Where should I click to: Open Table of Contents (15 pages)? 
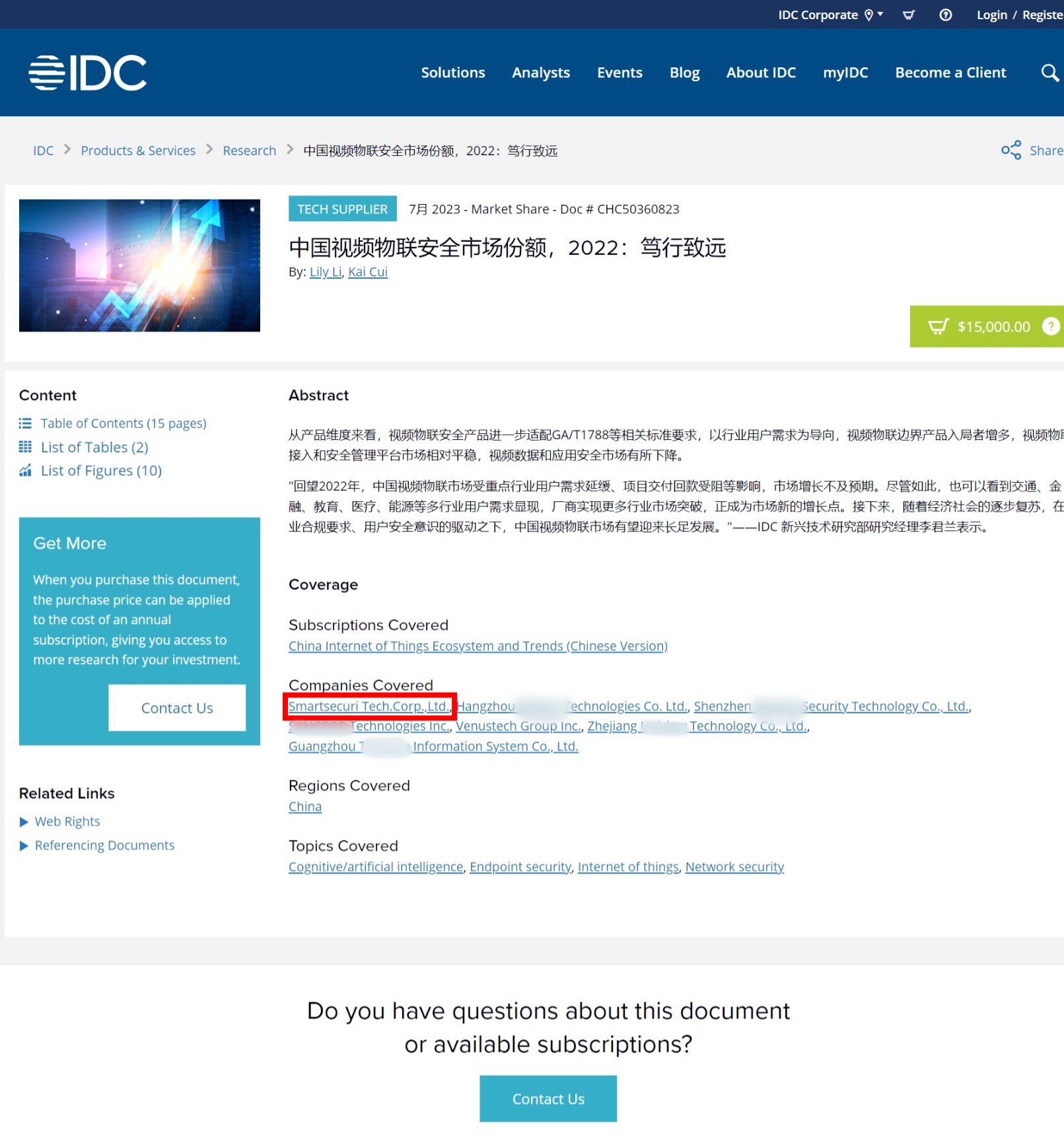[x=124, y=423]
